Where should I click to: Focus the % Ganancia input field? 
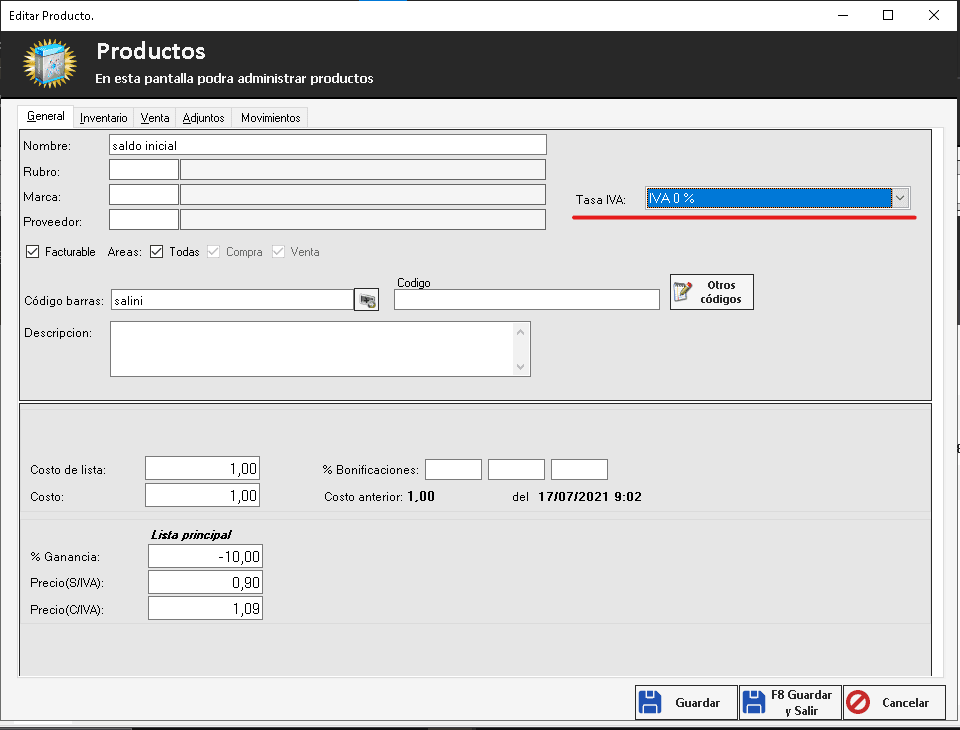click(206, 557)
